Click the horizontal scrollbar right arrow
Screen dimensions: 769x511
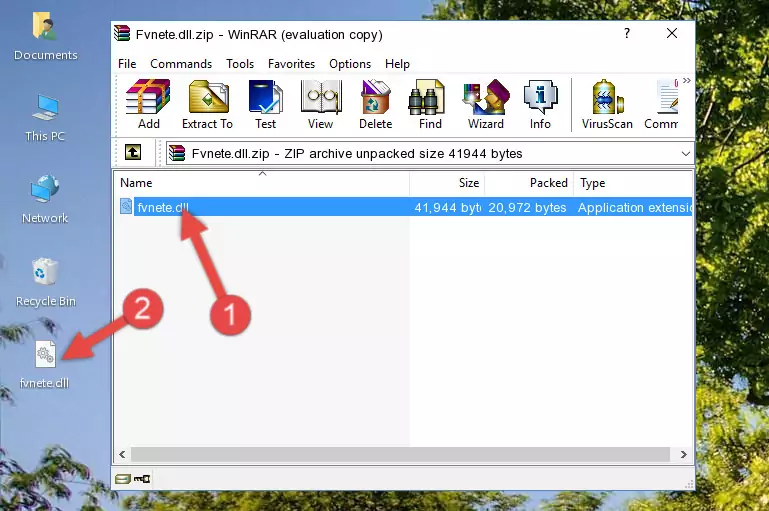(x=684, y=454)
